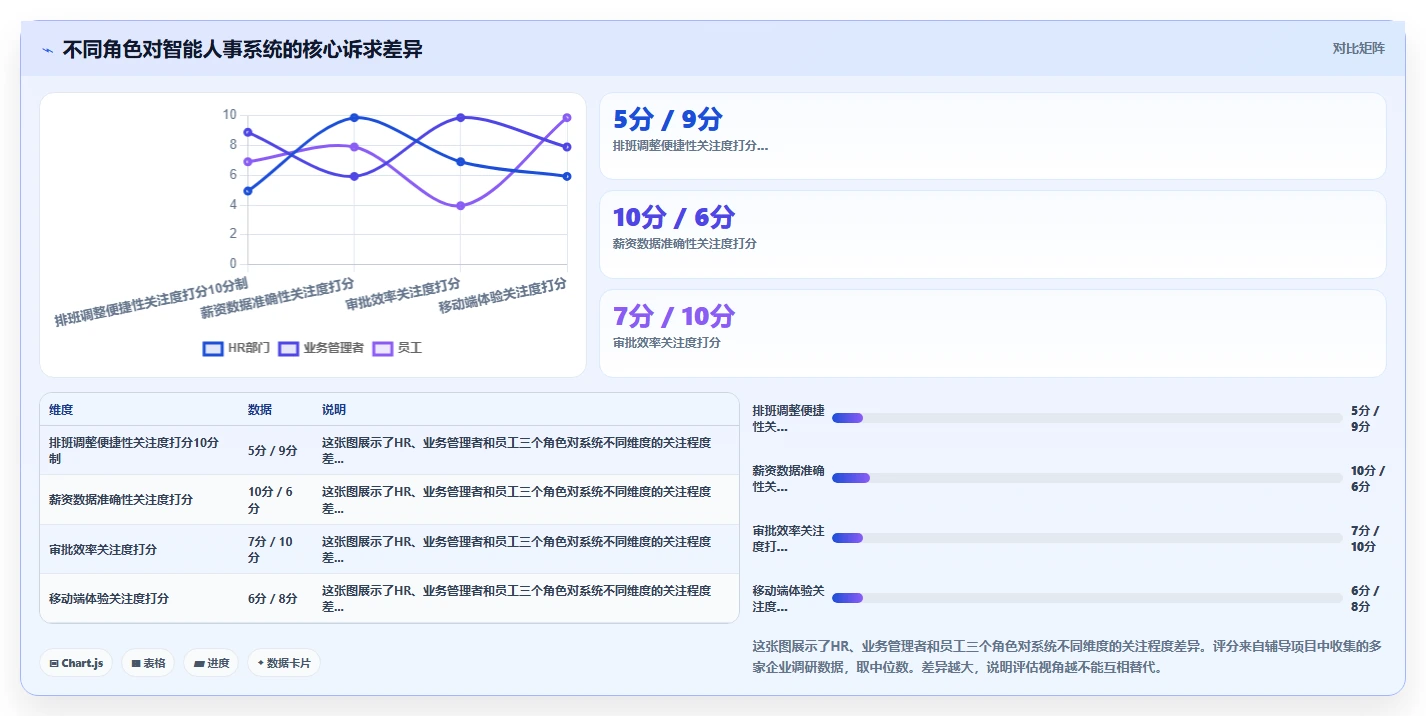Click 员工 data point at value 7 on 排班调整
This screenshot has width=1426, height=716.
tap(248, 162)
